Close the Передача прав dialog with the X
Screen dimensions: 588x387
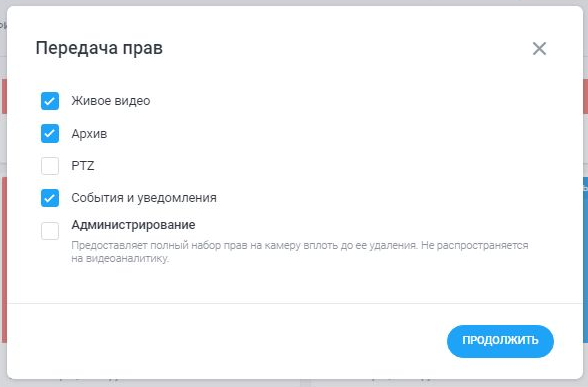pyautogui.click(x=539, y=48)
